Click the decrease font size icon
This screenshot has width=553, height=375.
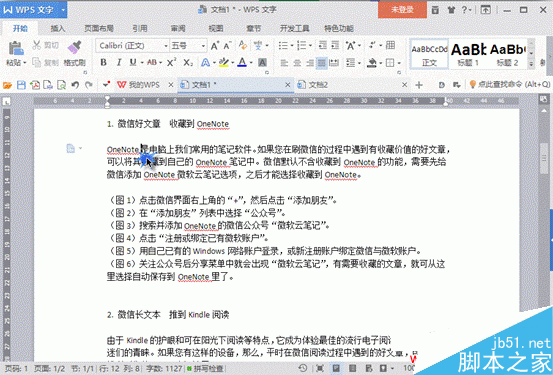tap(227, 46)
